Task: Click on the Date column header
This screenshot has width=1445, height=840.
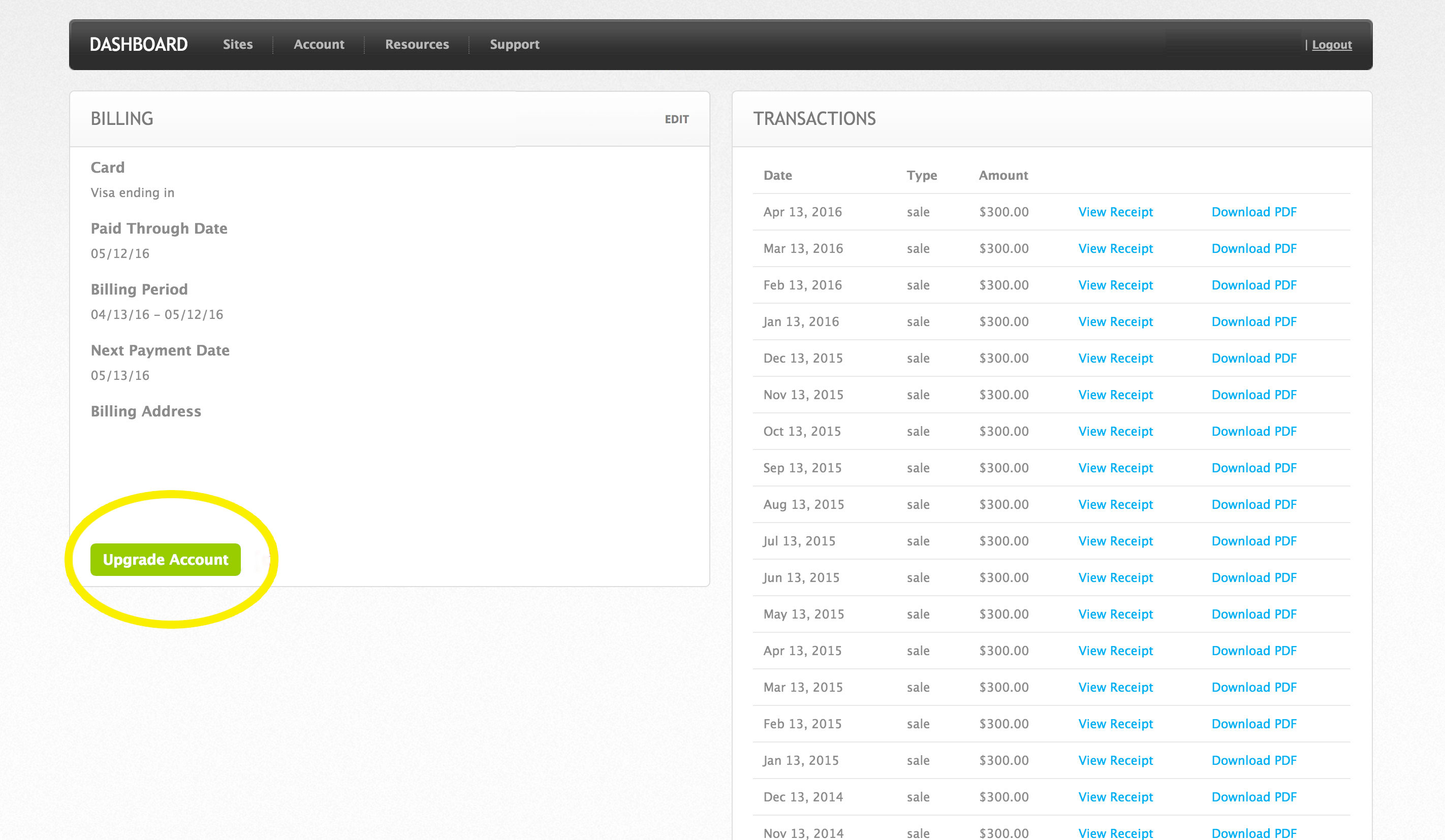Action: click(778, 175)
